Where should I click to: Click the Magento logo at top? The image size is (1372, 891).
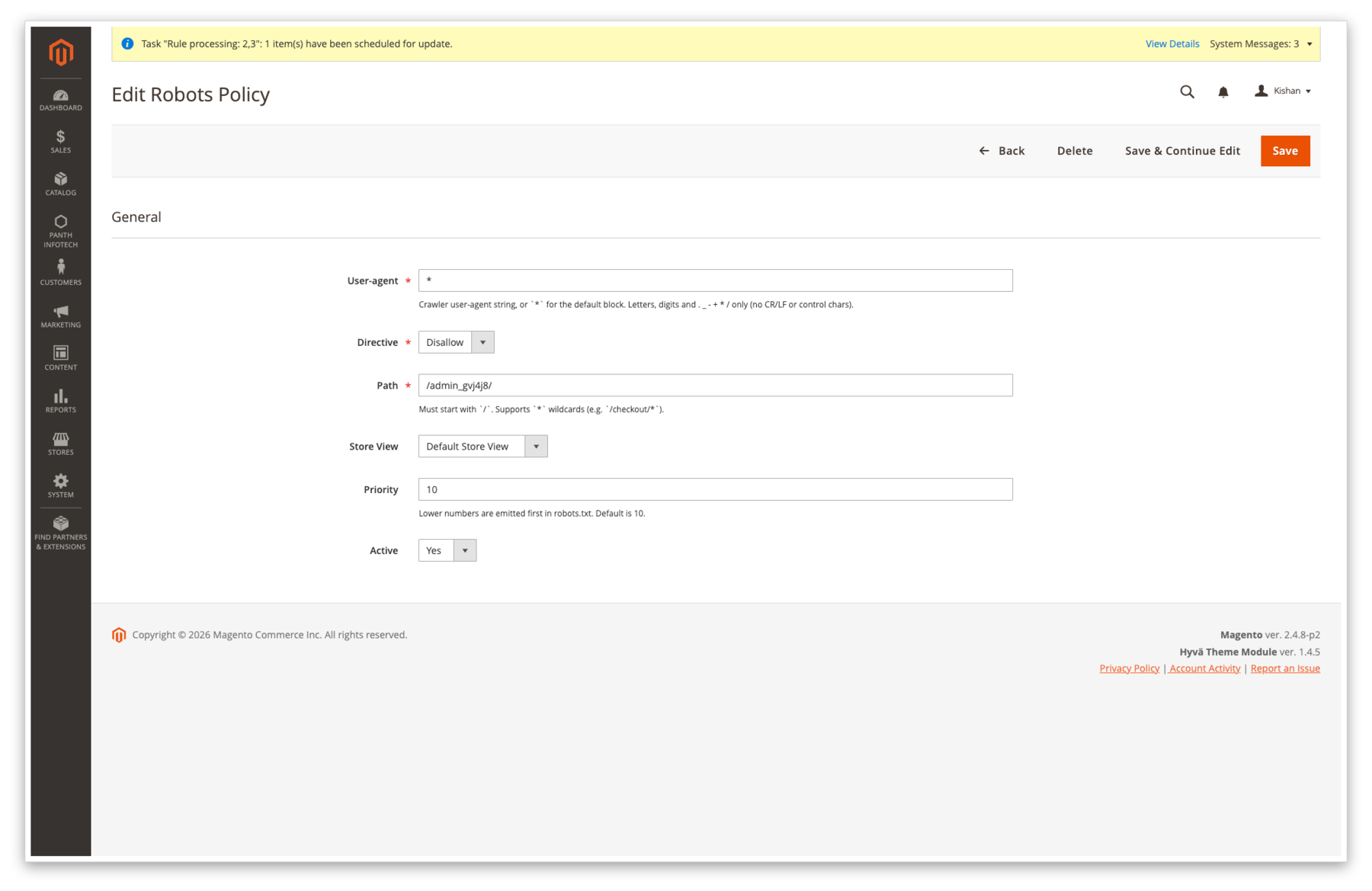coord(60,53)
